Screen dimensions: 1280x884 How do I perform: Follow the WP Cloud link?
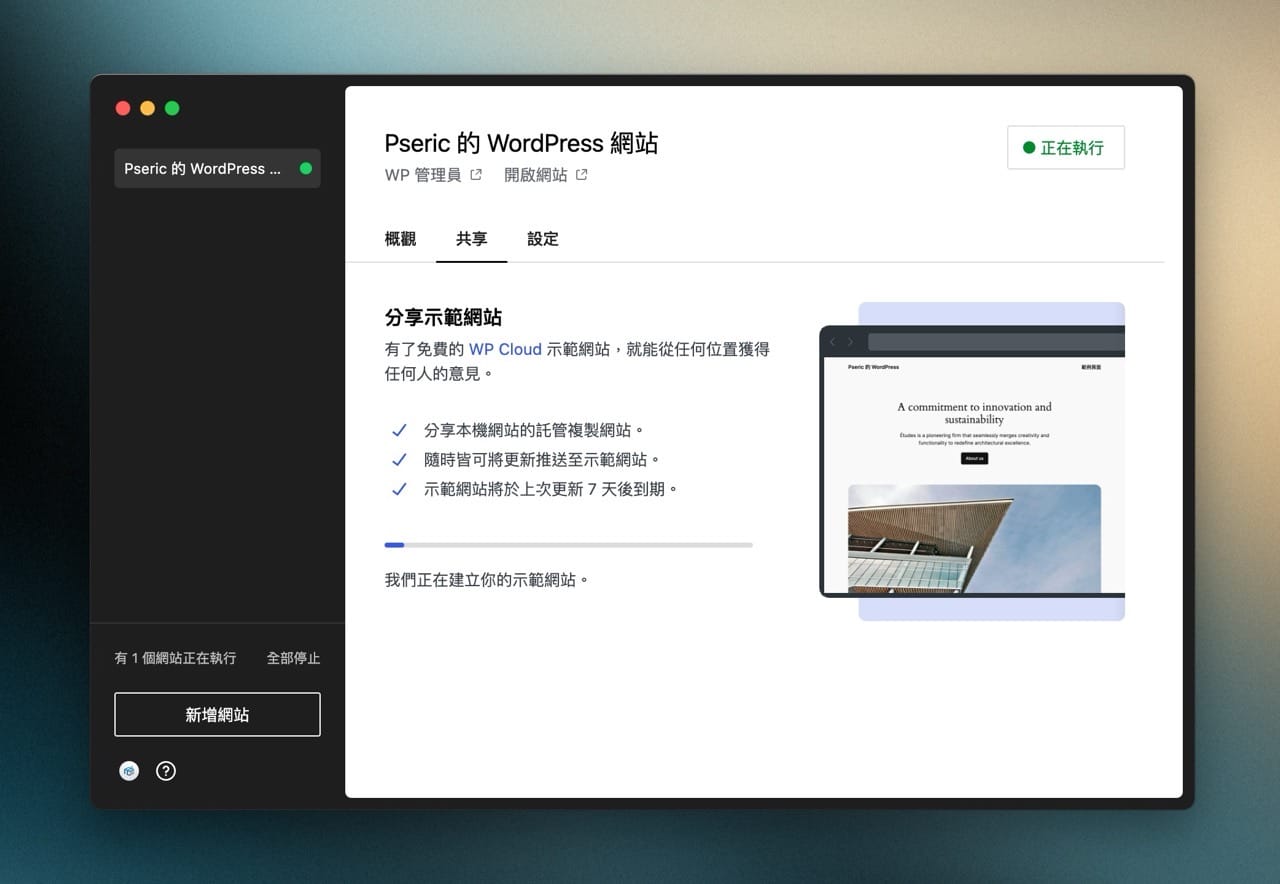(x=505, y=349)
